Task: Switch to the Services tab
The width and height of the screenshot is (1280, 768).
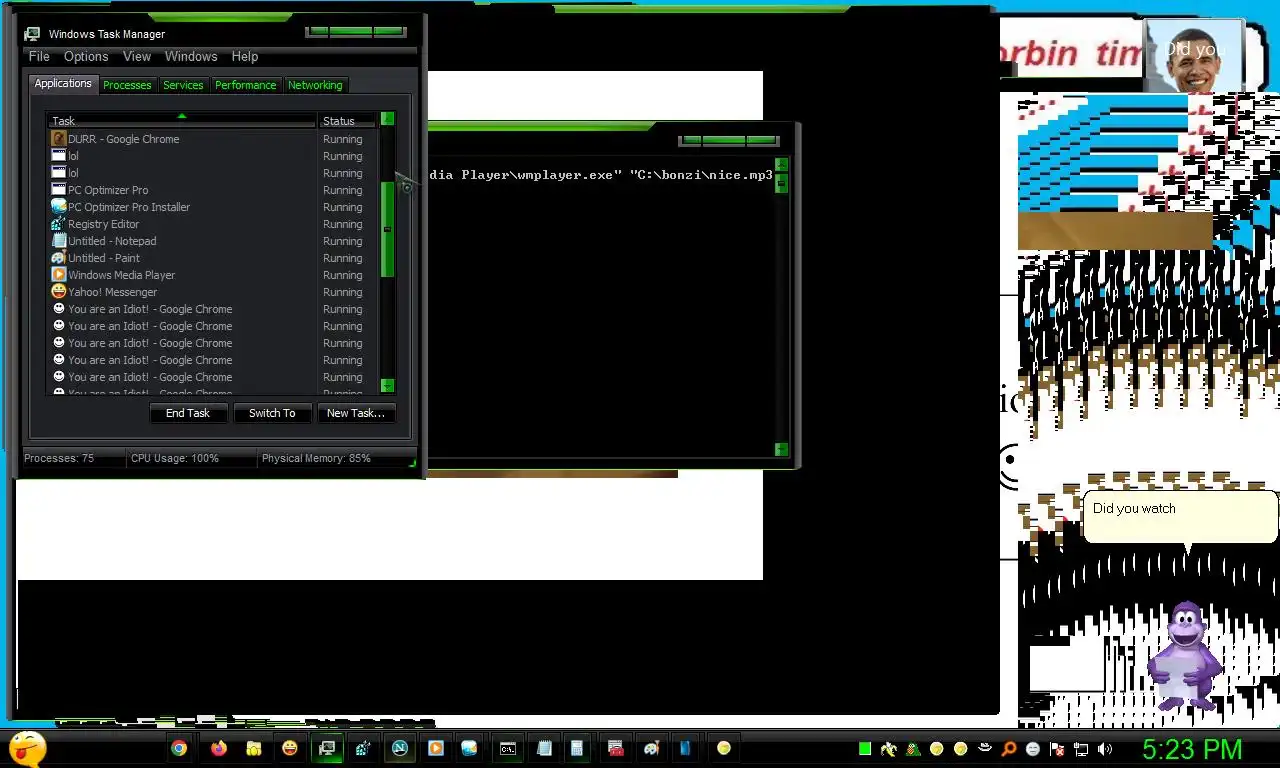Action: (x=183, y=85)
